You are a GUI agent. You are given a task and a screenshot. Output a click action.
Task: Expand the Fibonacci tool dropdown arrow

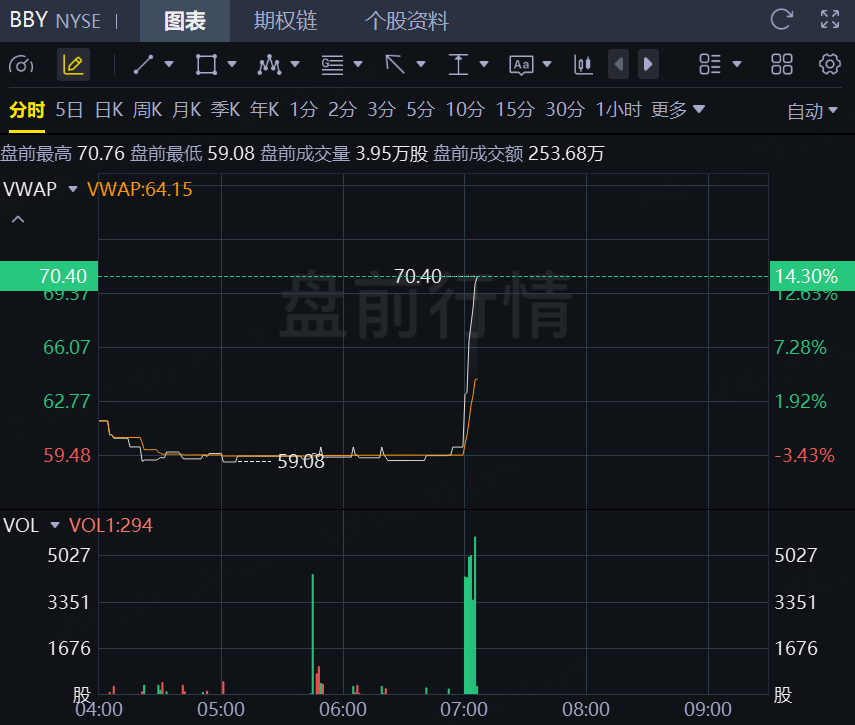click(x=358, y=64)
